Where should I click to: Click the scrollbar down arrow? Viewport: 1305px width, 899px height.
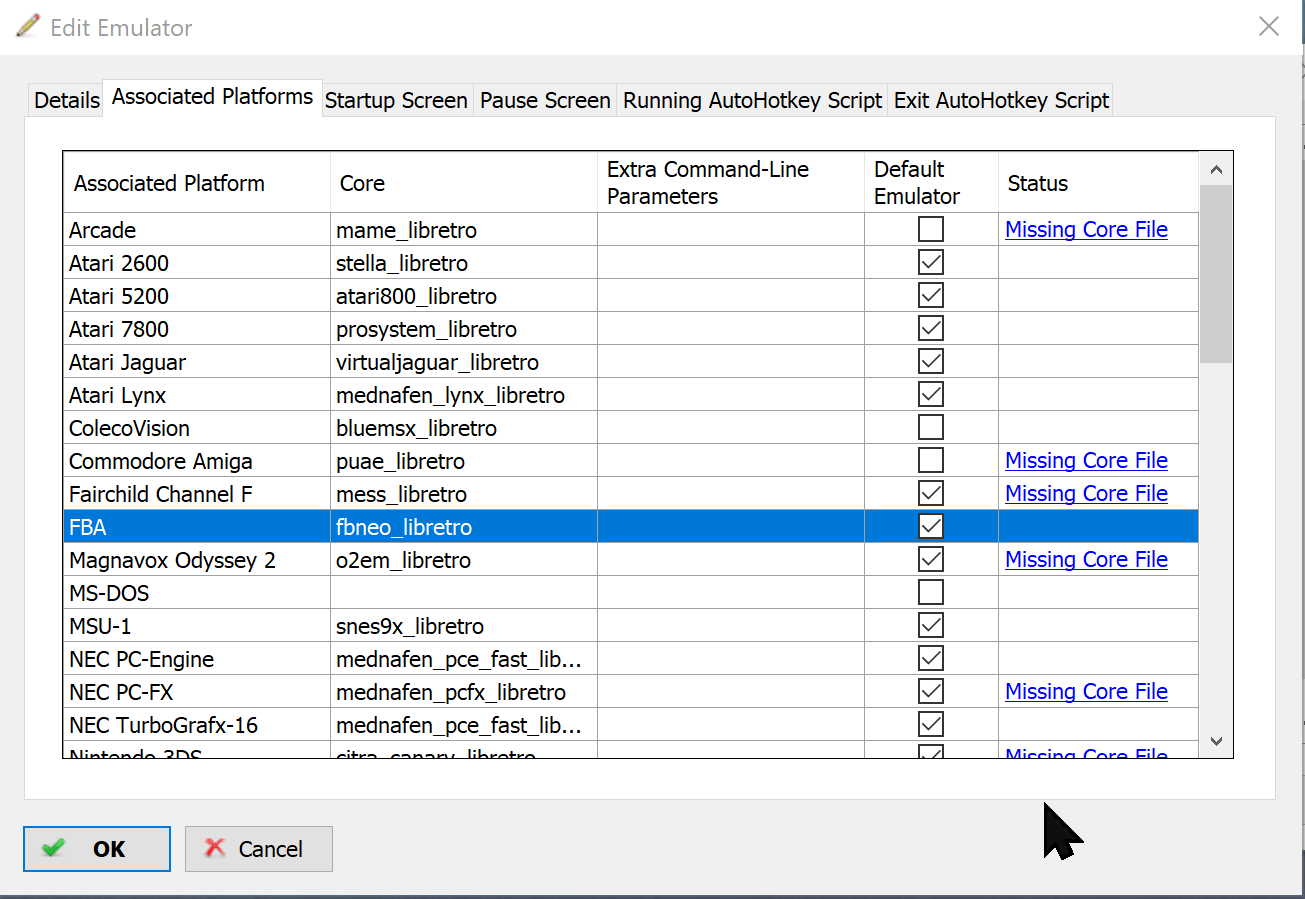(x=1216, y=741)
